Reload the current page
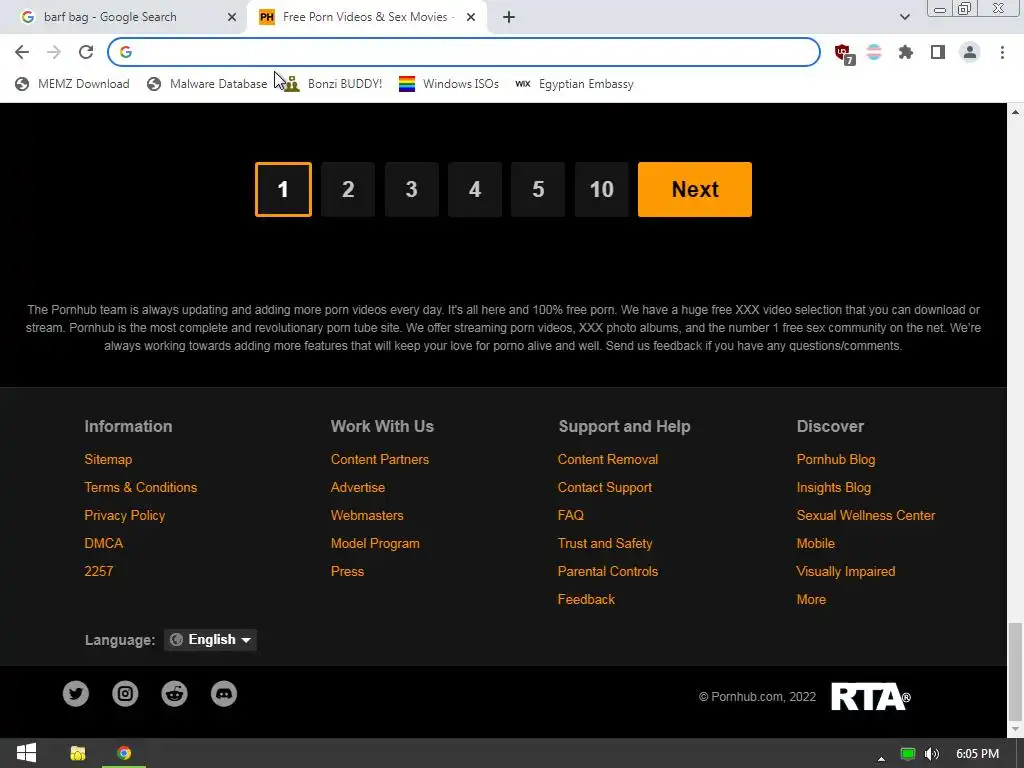The width and height of the screenshot is (1024, 768). coord(86,52)
